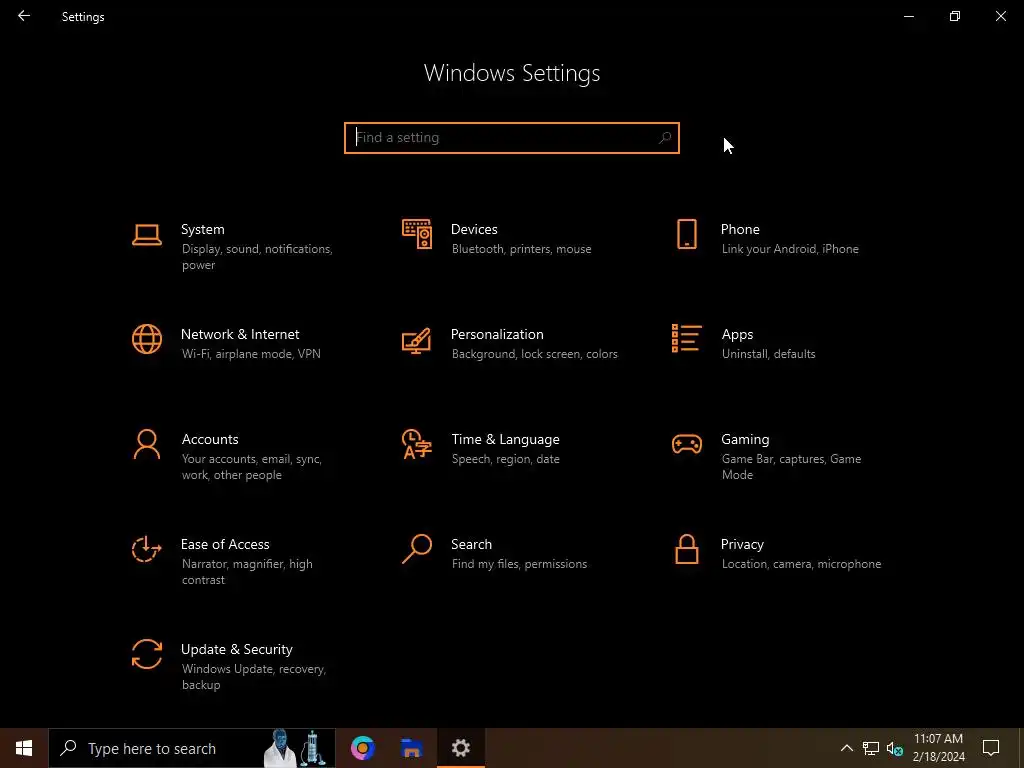
Task: Click 'Link your Android, iPhone' text
Action: tap(790, 249)
